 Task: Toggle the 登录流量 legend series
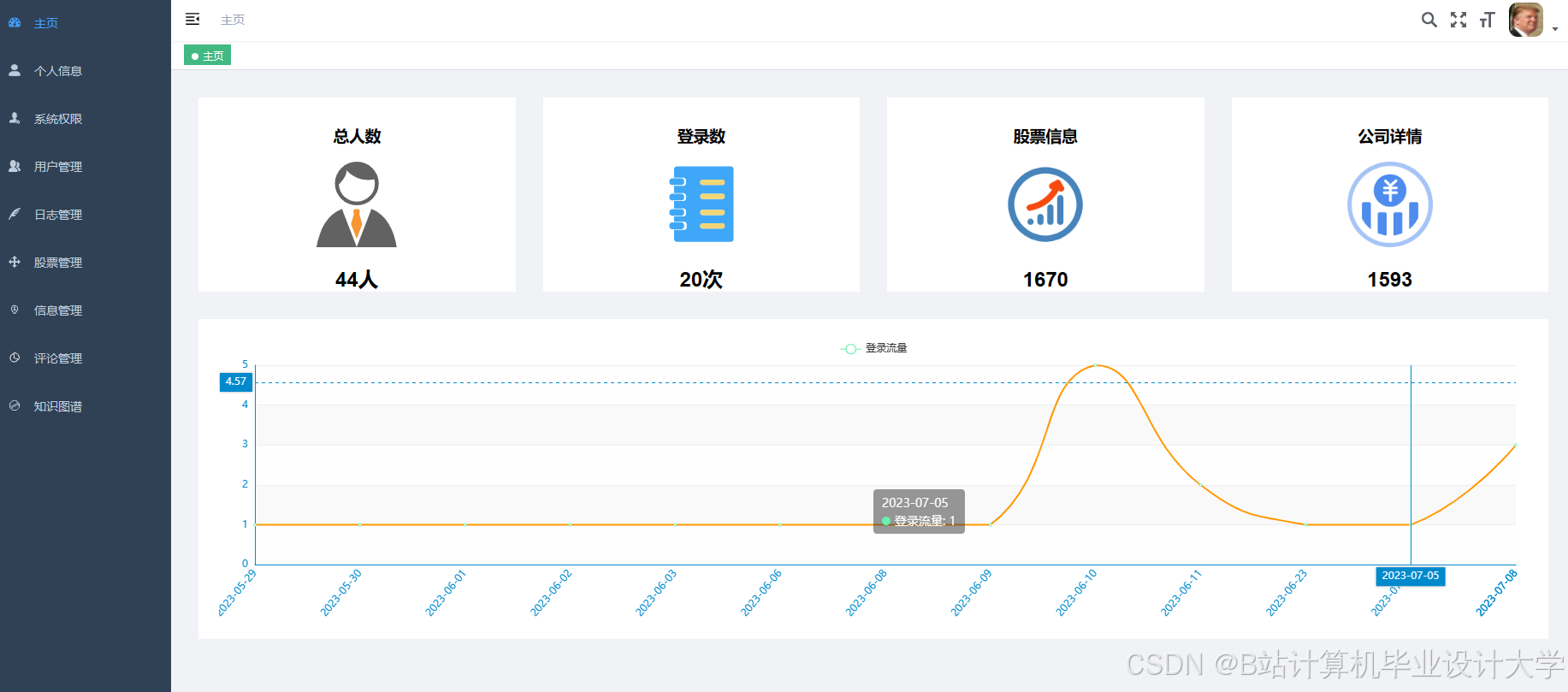[873, 348]
